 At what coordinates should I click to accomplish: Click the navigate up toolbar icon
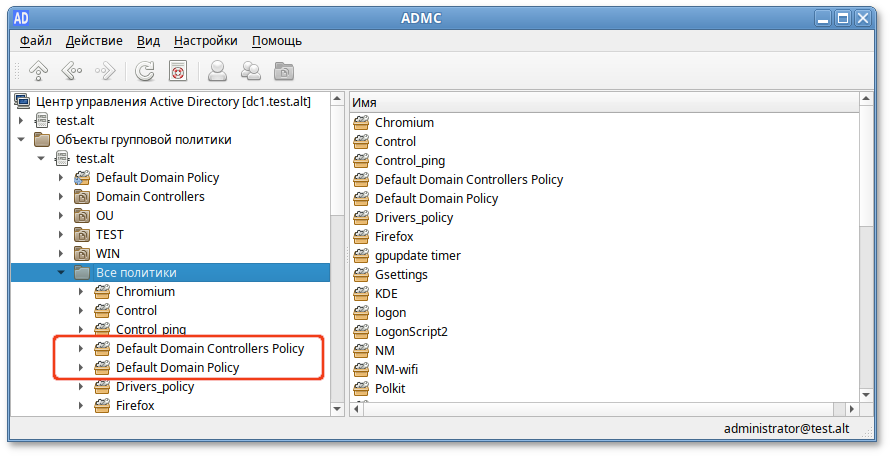(x=38, y=71)
